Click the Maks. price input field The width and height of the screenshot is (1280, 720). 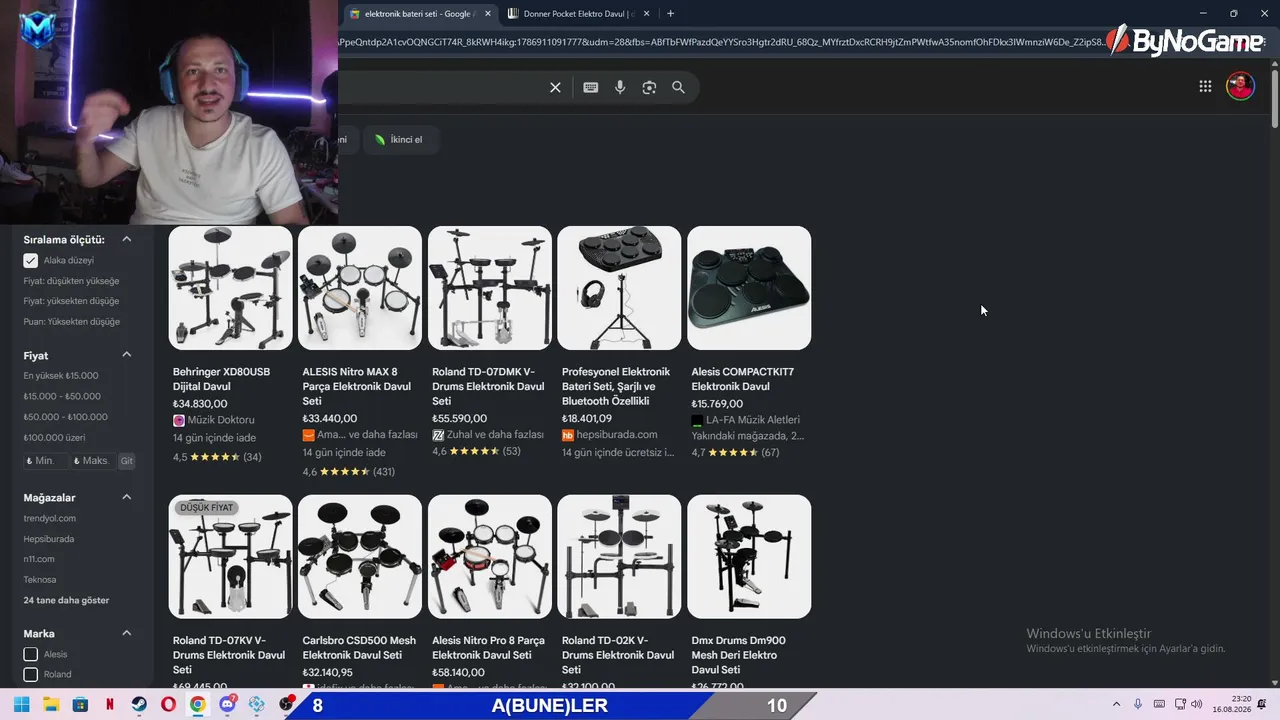(93, 461)
